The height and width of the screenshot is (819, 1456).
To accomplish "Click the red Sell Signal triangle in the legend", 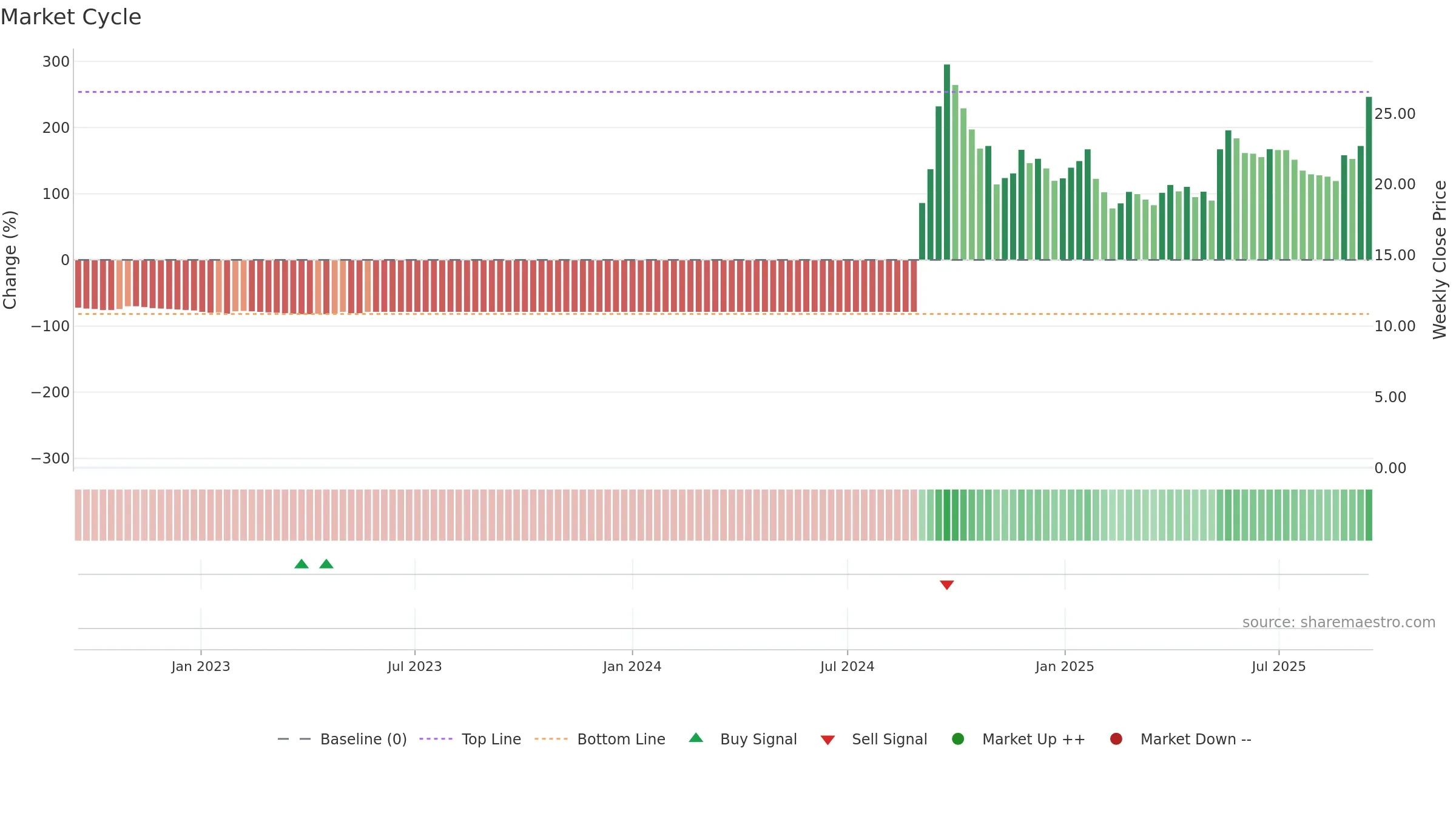I will tap(827, 740).
